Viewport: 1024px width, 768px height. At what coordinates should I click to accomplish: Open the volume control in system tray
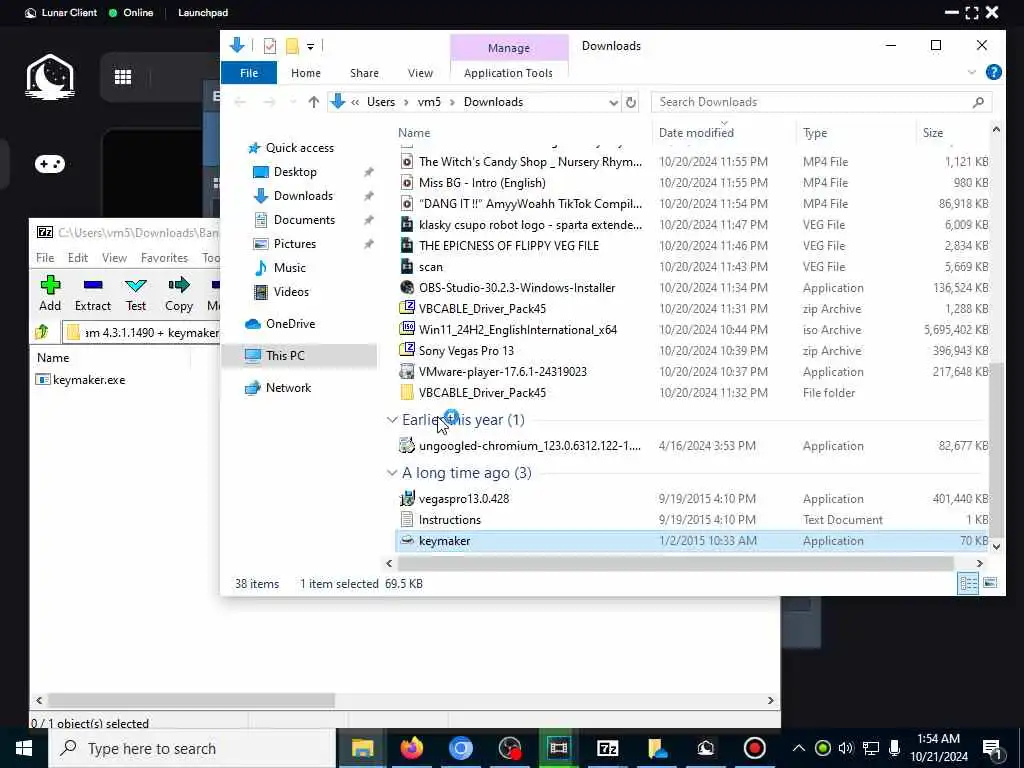click(846, 748)
